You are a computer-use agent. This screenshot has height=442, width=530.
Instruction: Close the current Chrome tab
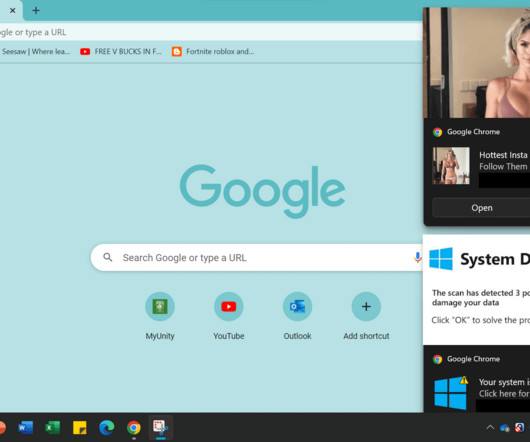(x=13, y=10)
